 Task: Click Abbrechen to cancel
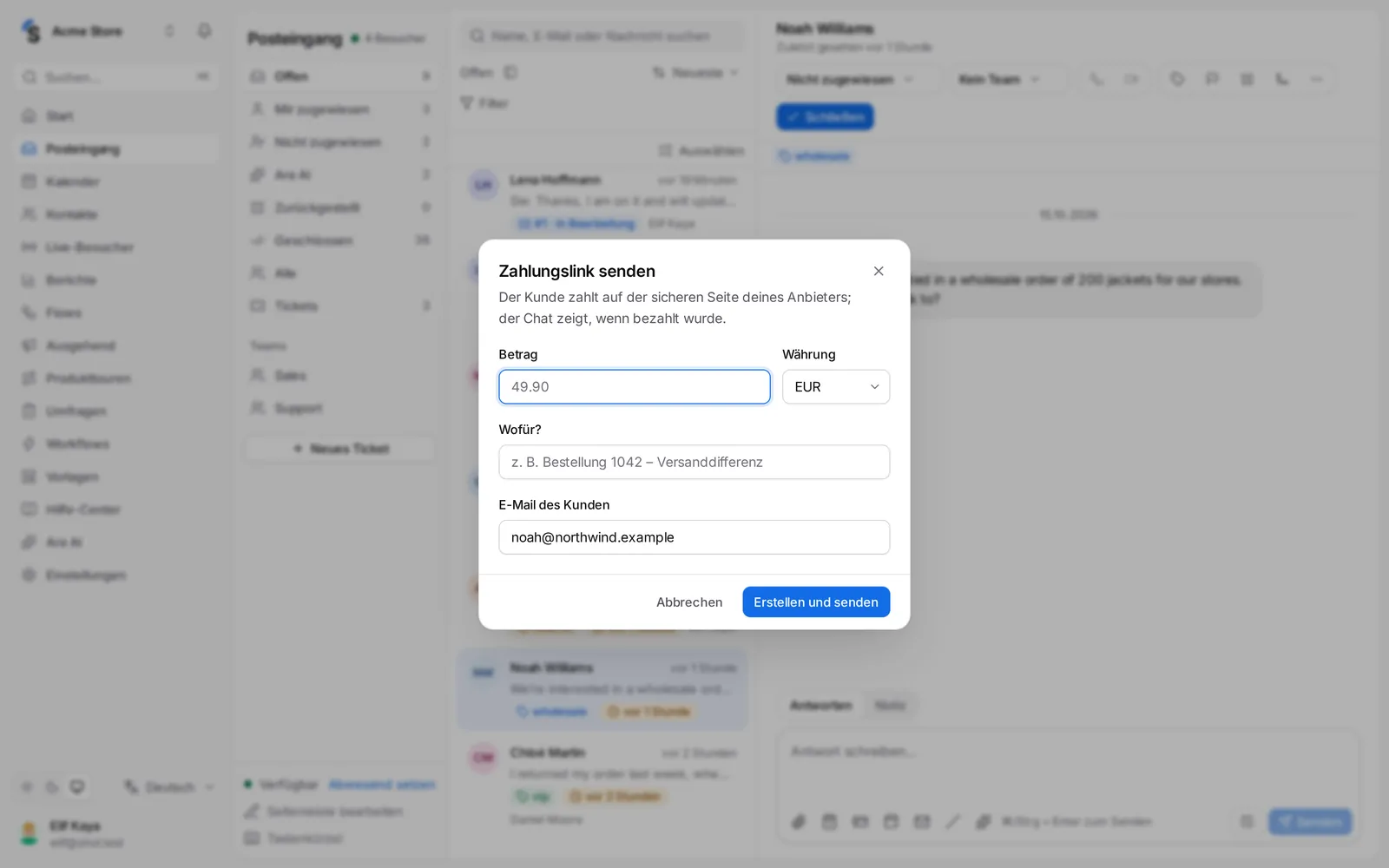point(689,602)
